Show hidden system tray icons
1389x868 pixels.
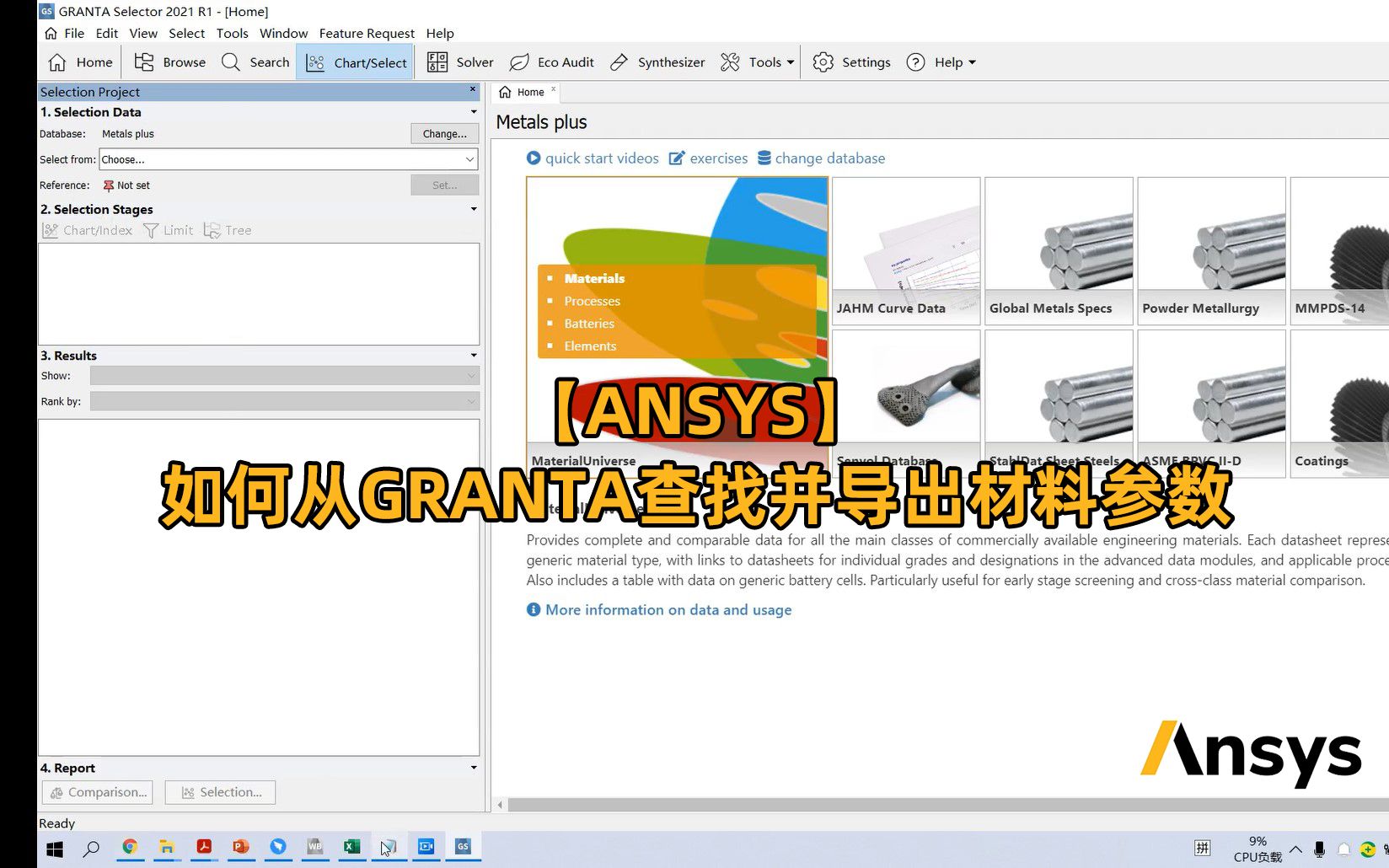point(1296,849)
